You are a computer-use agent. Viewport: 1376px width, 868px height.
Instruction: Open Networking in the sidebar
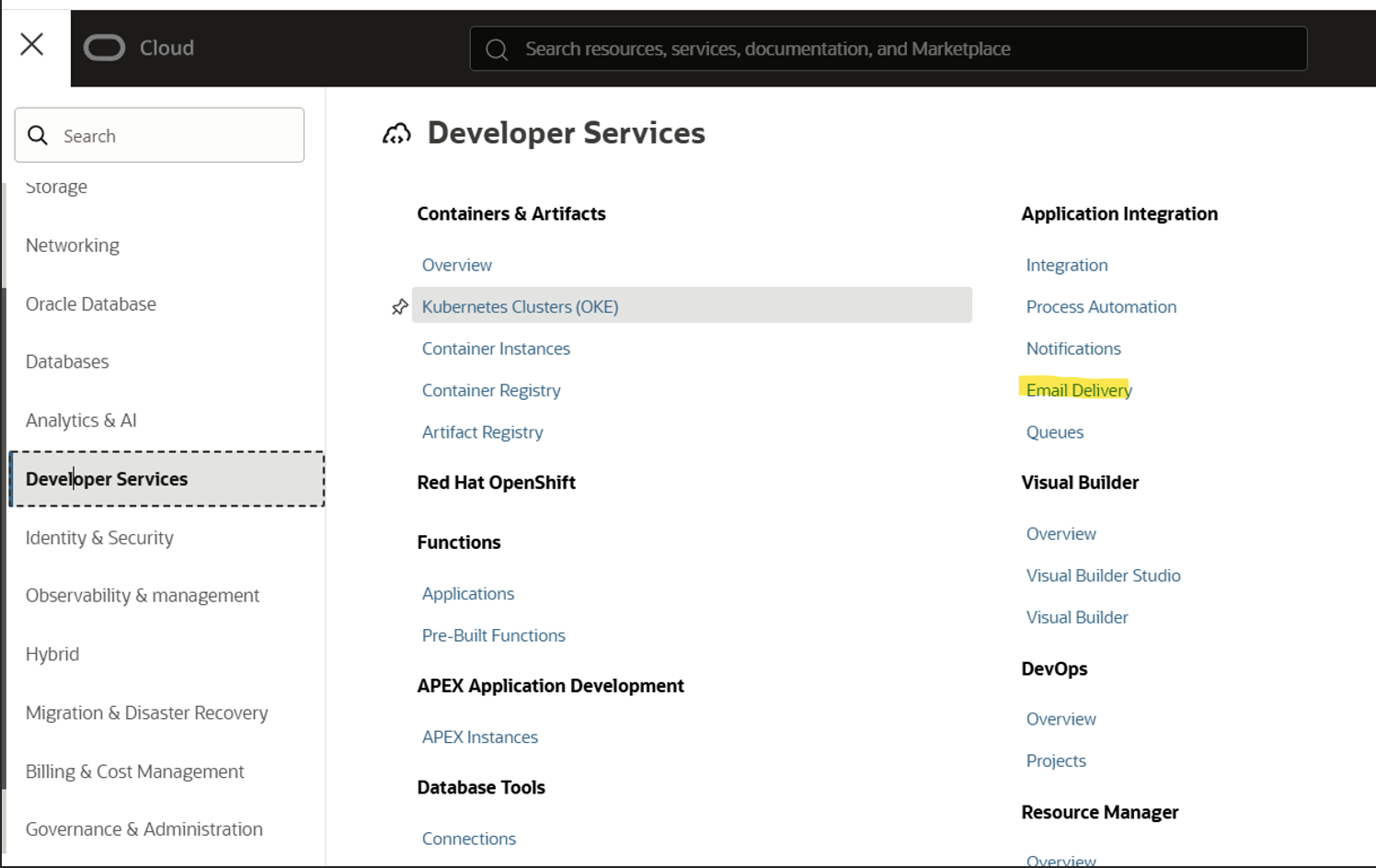tap(73, 245)
